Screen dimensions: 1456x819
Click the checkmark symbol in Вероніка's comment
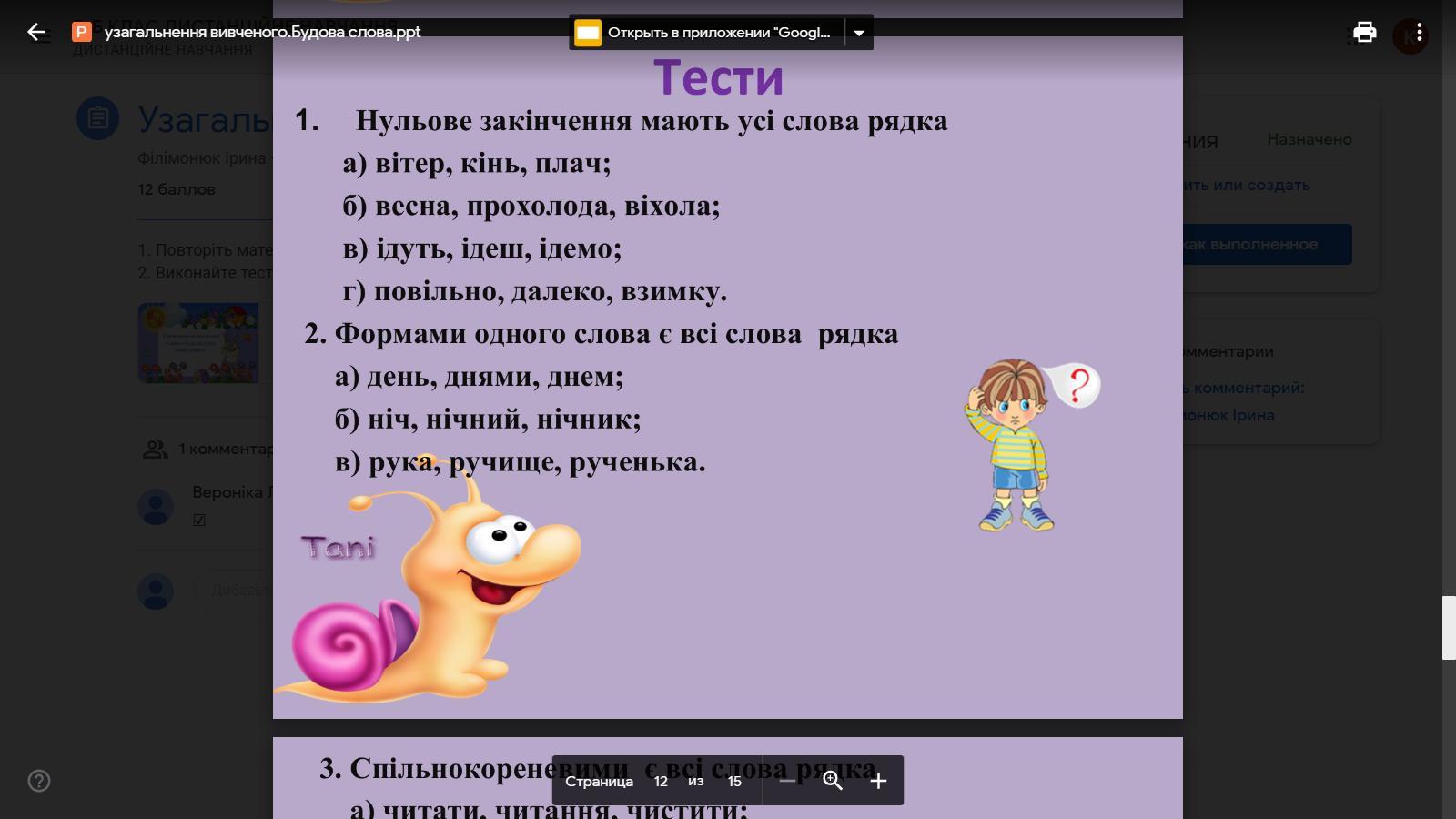(199, 521)
